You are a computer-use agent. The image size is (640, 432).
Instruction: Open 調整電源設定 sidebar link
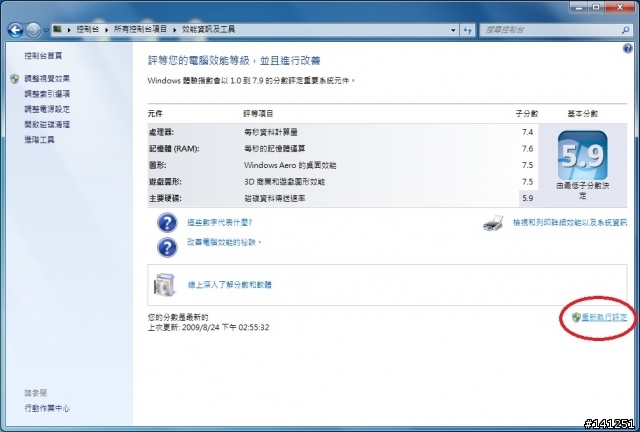click(47, 109)
